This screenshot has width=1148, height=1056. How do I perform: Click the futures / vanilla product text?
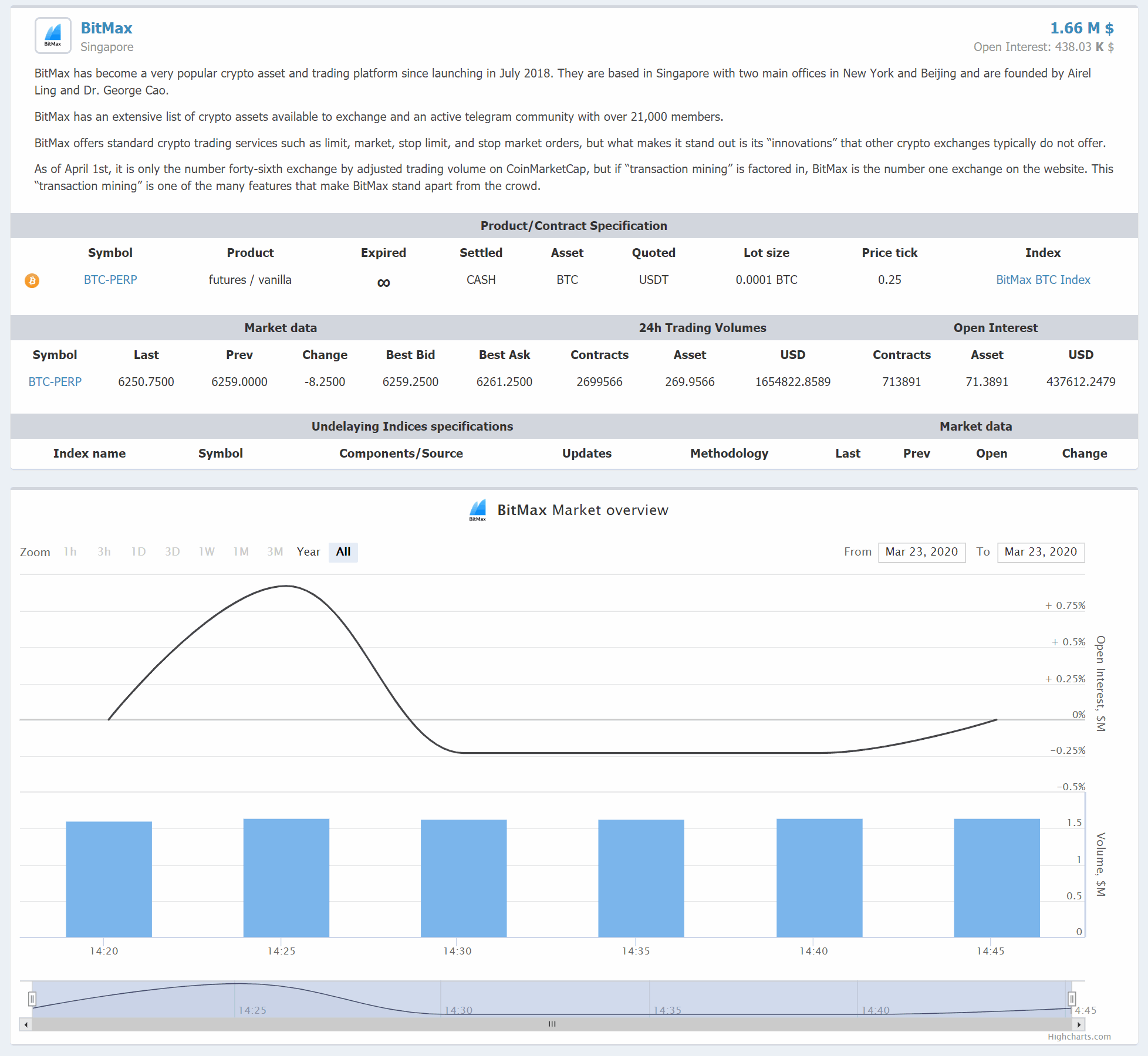(x=250, y=280)
